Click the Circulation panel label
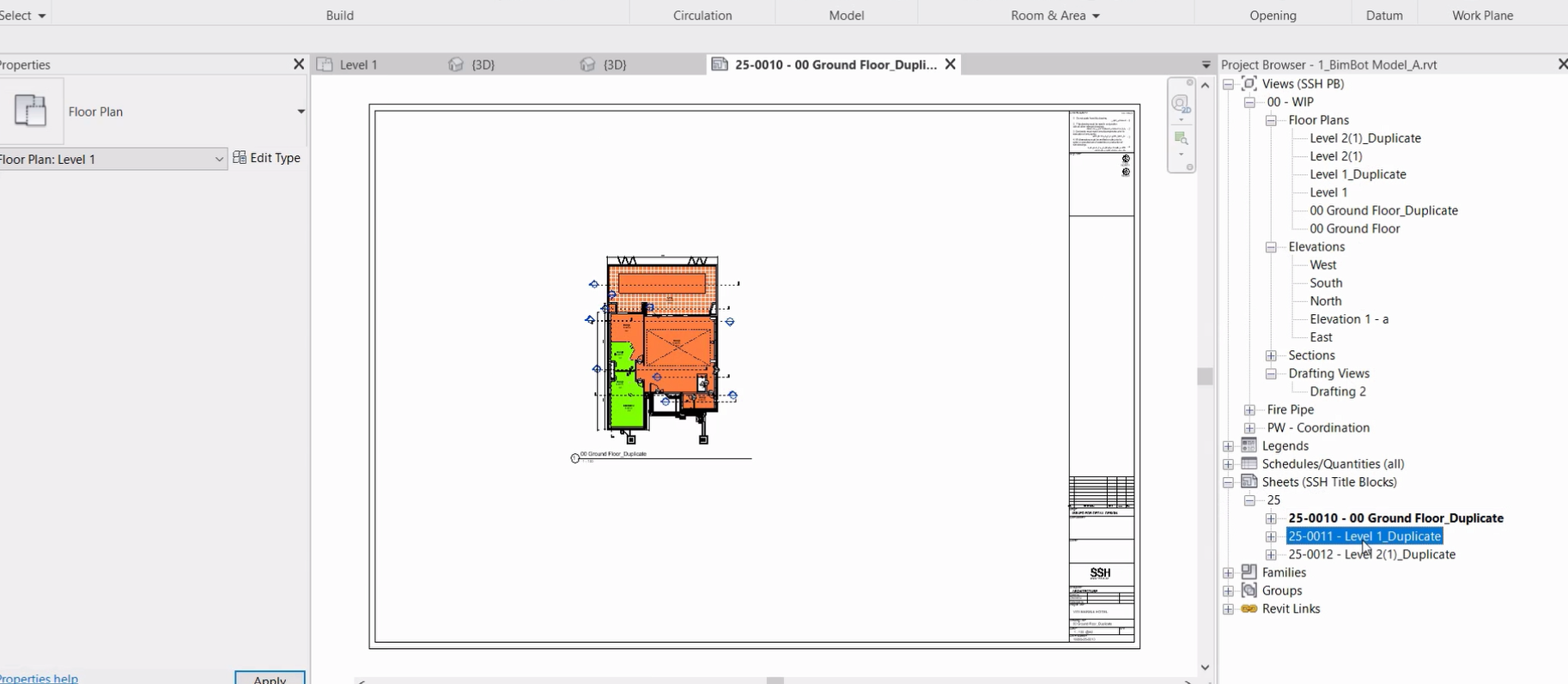This screenshot has width=1568, height=684. coord(702,15)
